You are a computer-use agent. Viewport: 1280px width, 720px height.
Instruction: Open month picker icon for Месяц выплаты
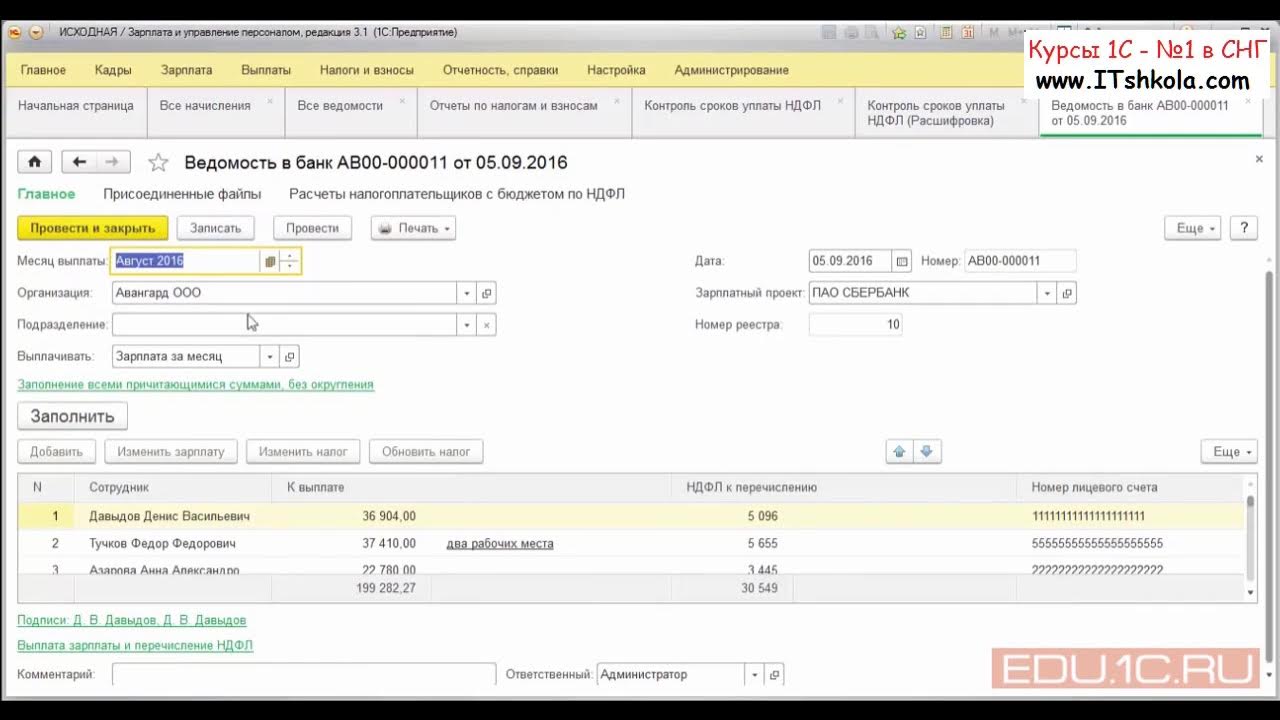pyautogui.click(x=269, y=261)
